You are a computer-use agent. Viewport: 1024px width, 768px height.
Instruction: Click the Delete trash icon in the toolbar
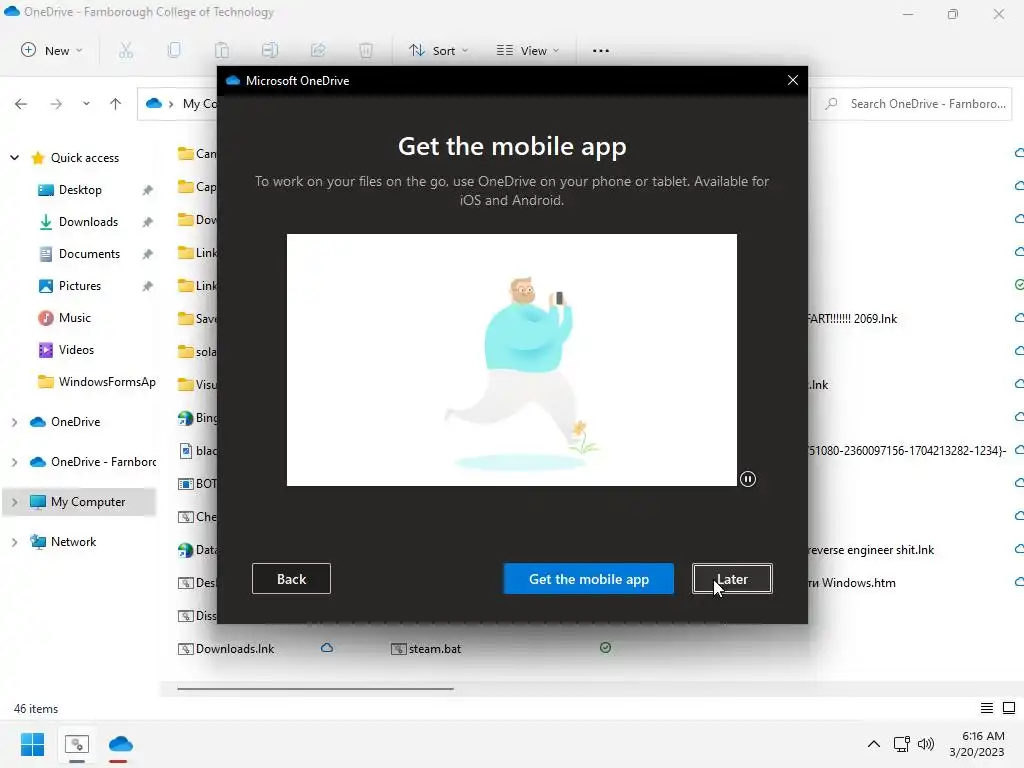click(366, 50)
